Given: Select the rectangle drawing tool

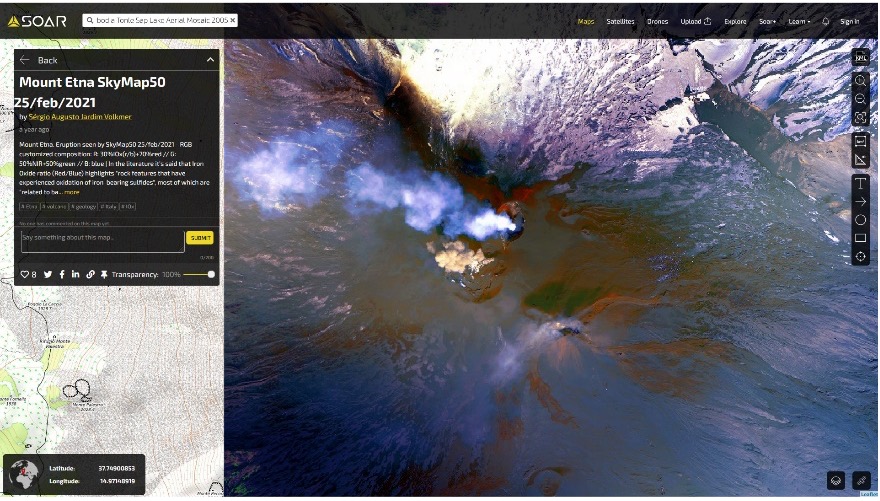Looking at the screenshot, I should pos(860,238).
